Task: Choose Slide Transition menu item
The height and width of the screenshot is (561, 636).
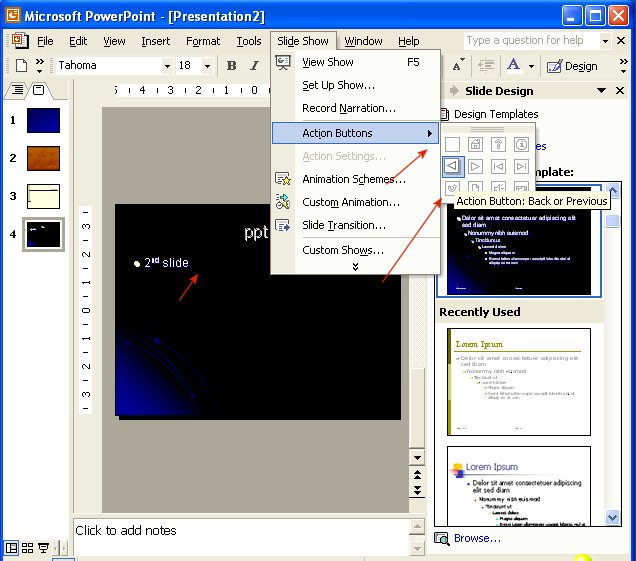Action: (355, 225)
